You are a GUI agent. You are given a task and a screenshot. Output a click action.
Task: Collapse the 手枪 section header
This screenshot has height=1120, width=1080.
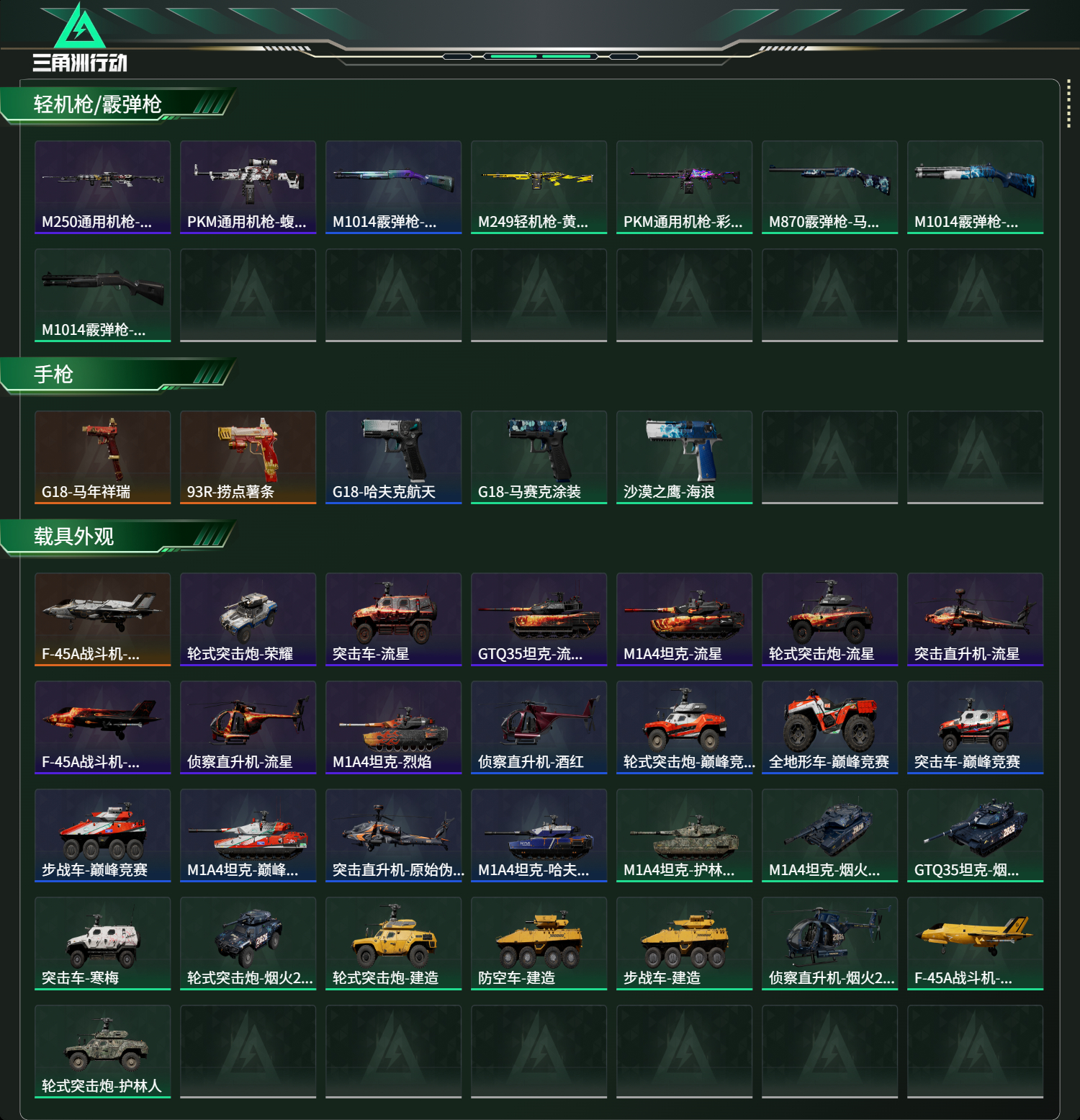119,375
